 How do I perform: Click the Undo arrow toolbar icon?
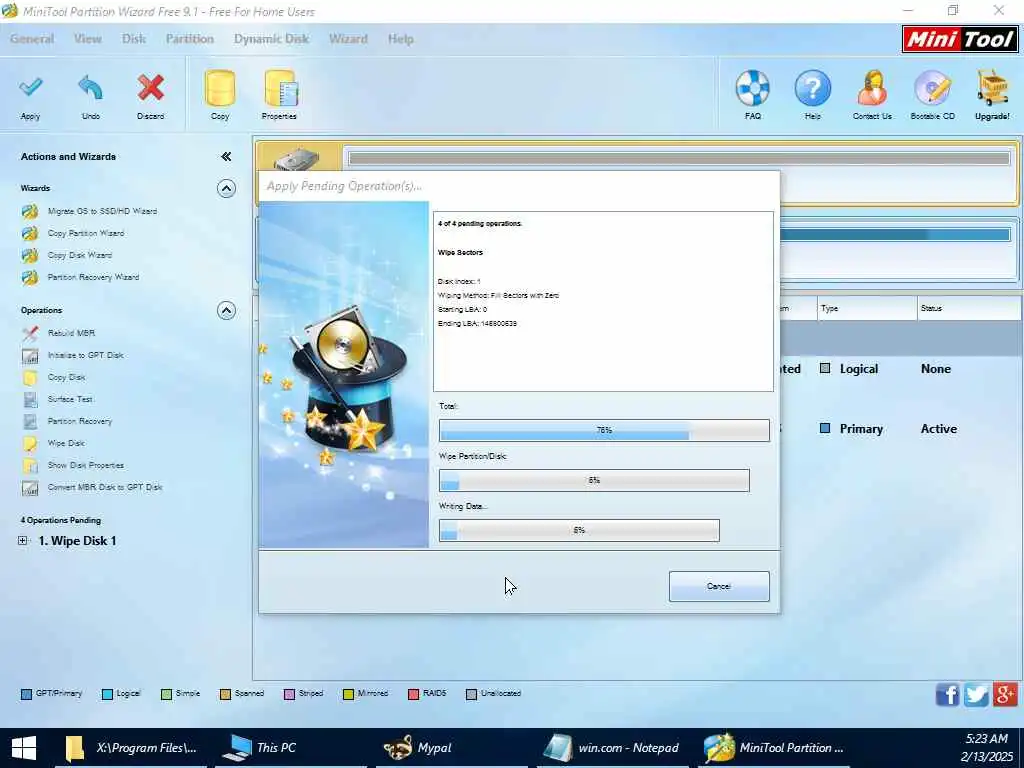pyautogui.click(x=90, y=88)
